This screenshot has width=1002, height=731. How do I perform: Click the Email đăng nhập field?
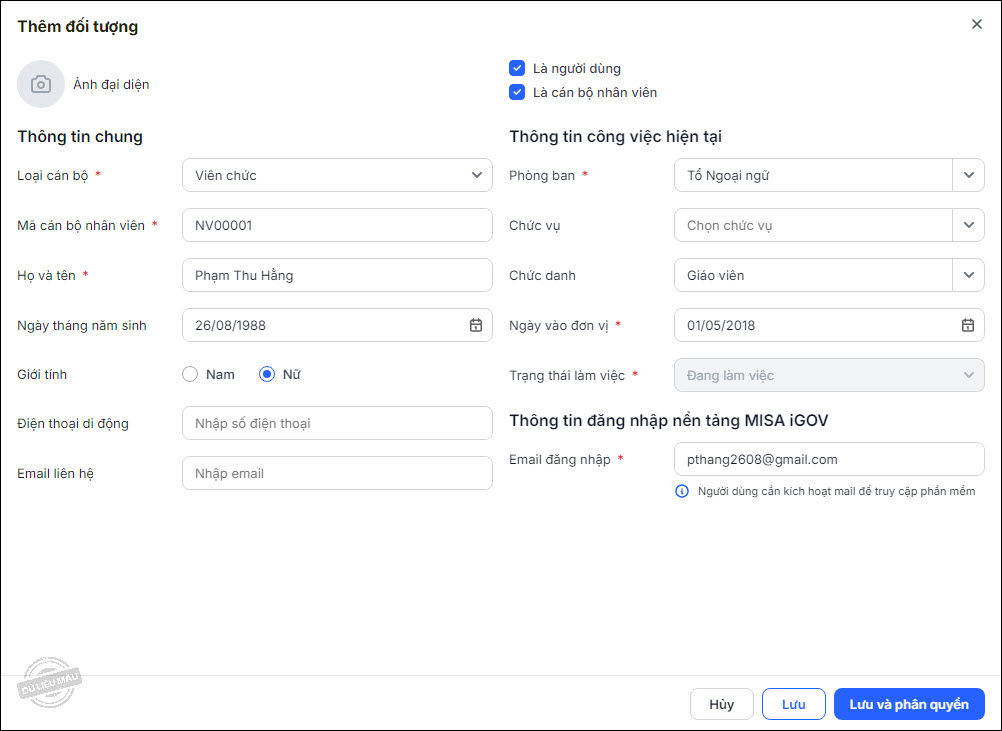tap(829, 459)
